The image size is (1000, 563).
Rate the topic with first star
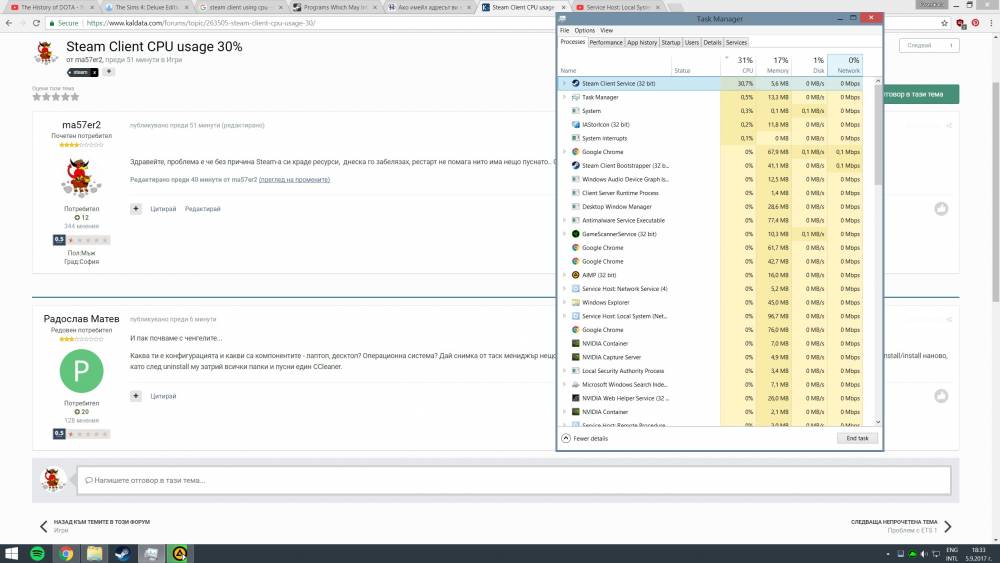(x=37, y=97)
